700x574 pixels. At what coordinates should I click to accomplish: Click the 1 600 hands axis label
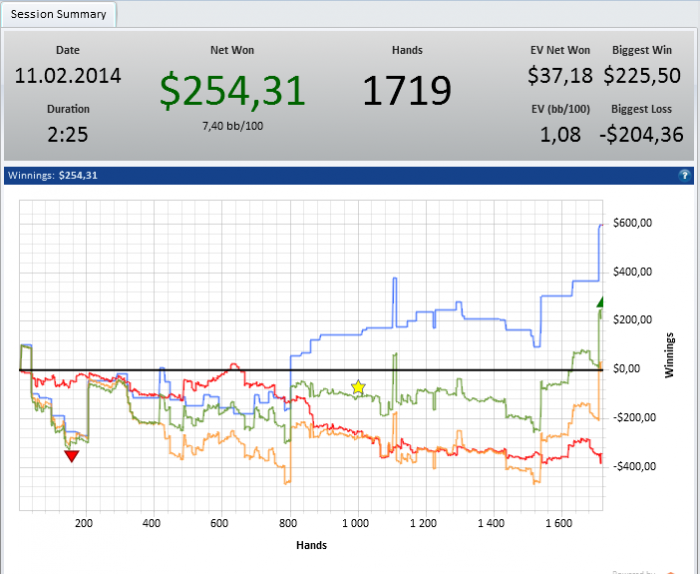[558, 523]
